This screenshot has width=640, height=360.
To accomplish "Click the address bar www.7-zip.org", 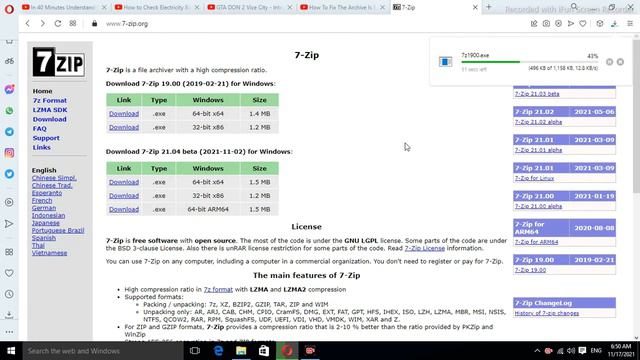I will tap(127, 24).
